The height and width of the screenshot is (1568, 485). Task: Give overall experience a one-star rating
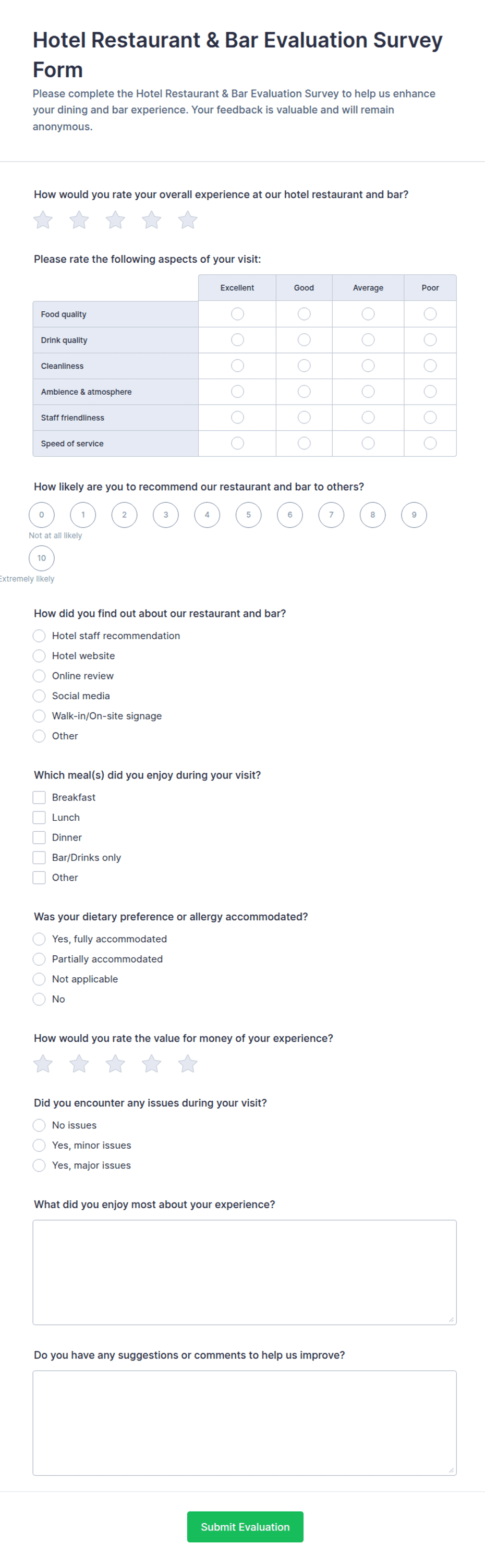pyautogui.click(x=43, y=220)
